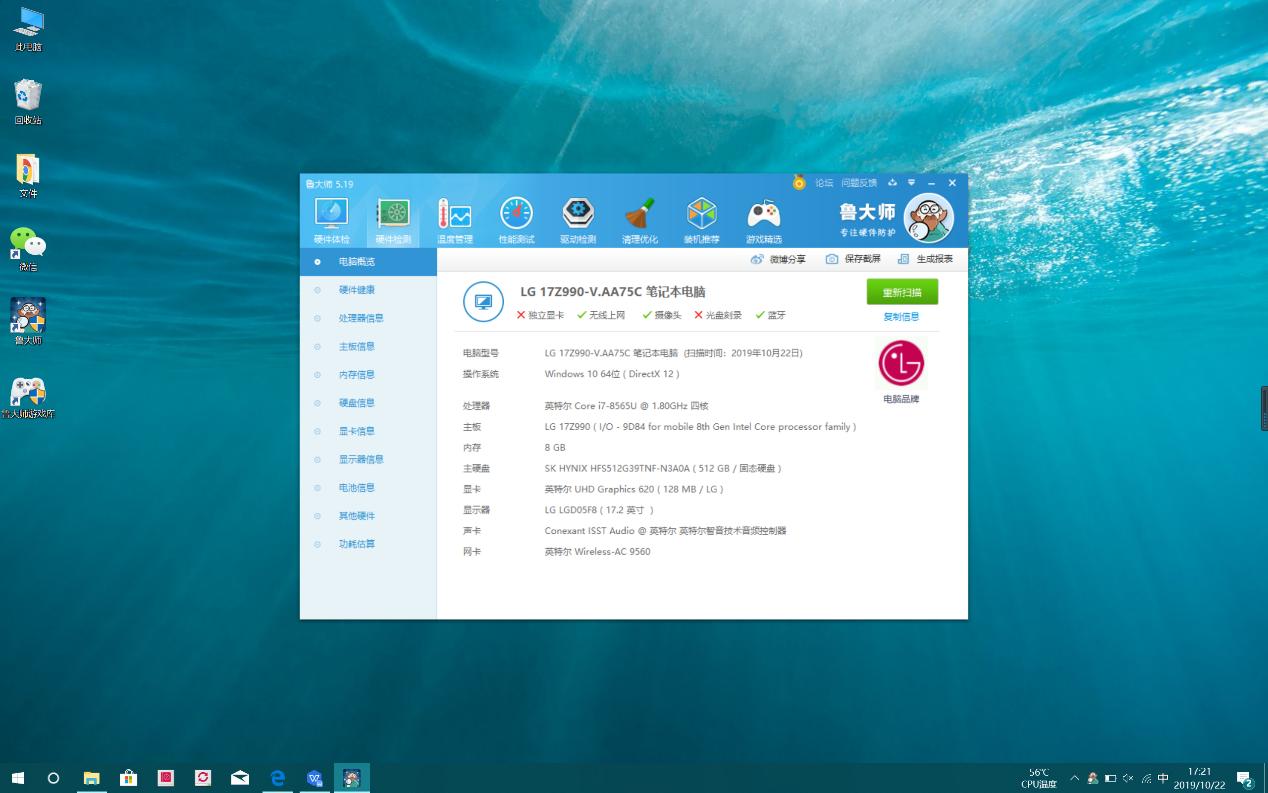The width and height of the screenshot is (1268, 793).
Task: Open 鲁大师 desktop shortcut
Action: click(x=28, y=322)
